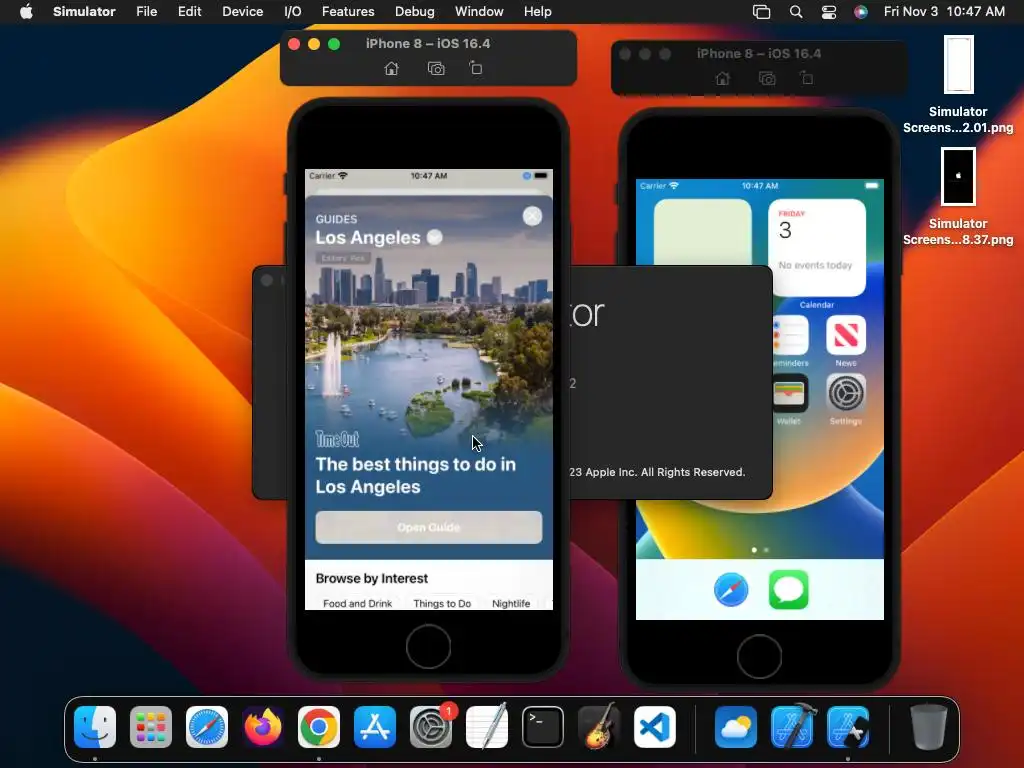Open Xcode from the Dock
Image resolution: width=1024 pixels, height=768 pixels.
pyautogui.click(x=792, y=727)
